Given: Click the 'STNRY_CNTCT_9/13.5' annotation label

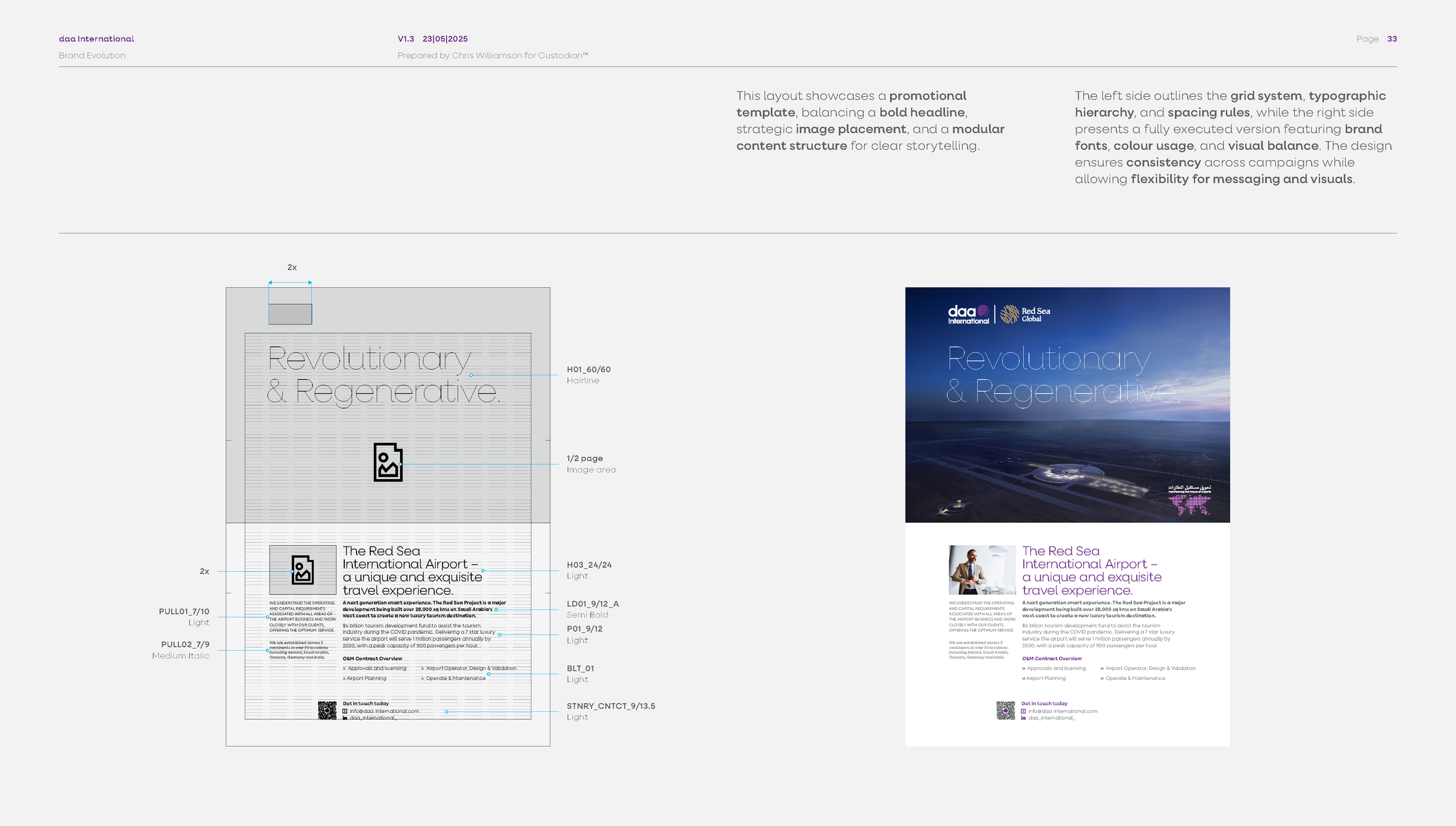Looking at the screenshot, I should (611, 706).
